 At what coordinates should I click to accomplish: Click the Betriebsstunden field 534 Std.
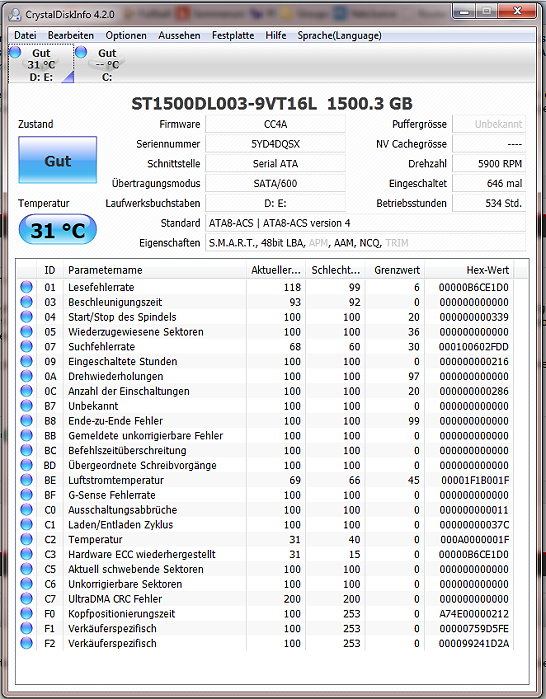[489, 203]
